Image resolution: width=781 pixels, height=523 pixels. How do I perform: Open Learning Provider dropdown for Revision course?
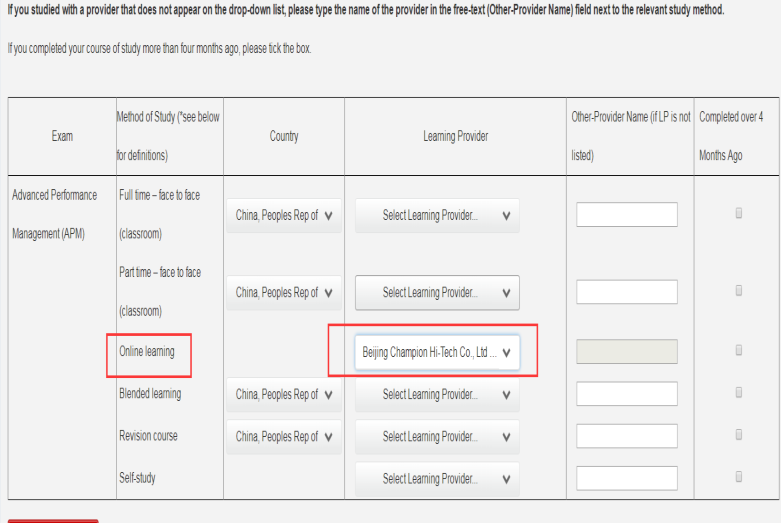click(437, 437)
